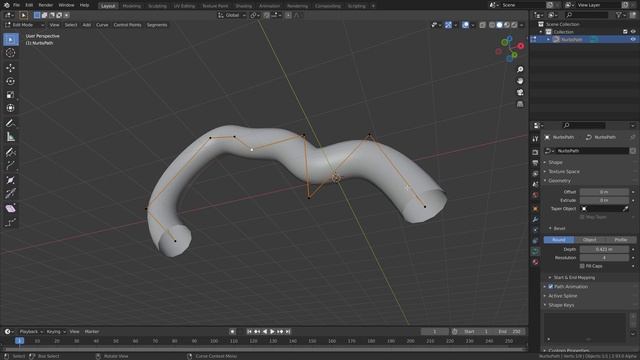Open the Curve menu in viewport header
This screenshot has height=360, width=640.
(102, 25)
